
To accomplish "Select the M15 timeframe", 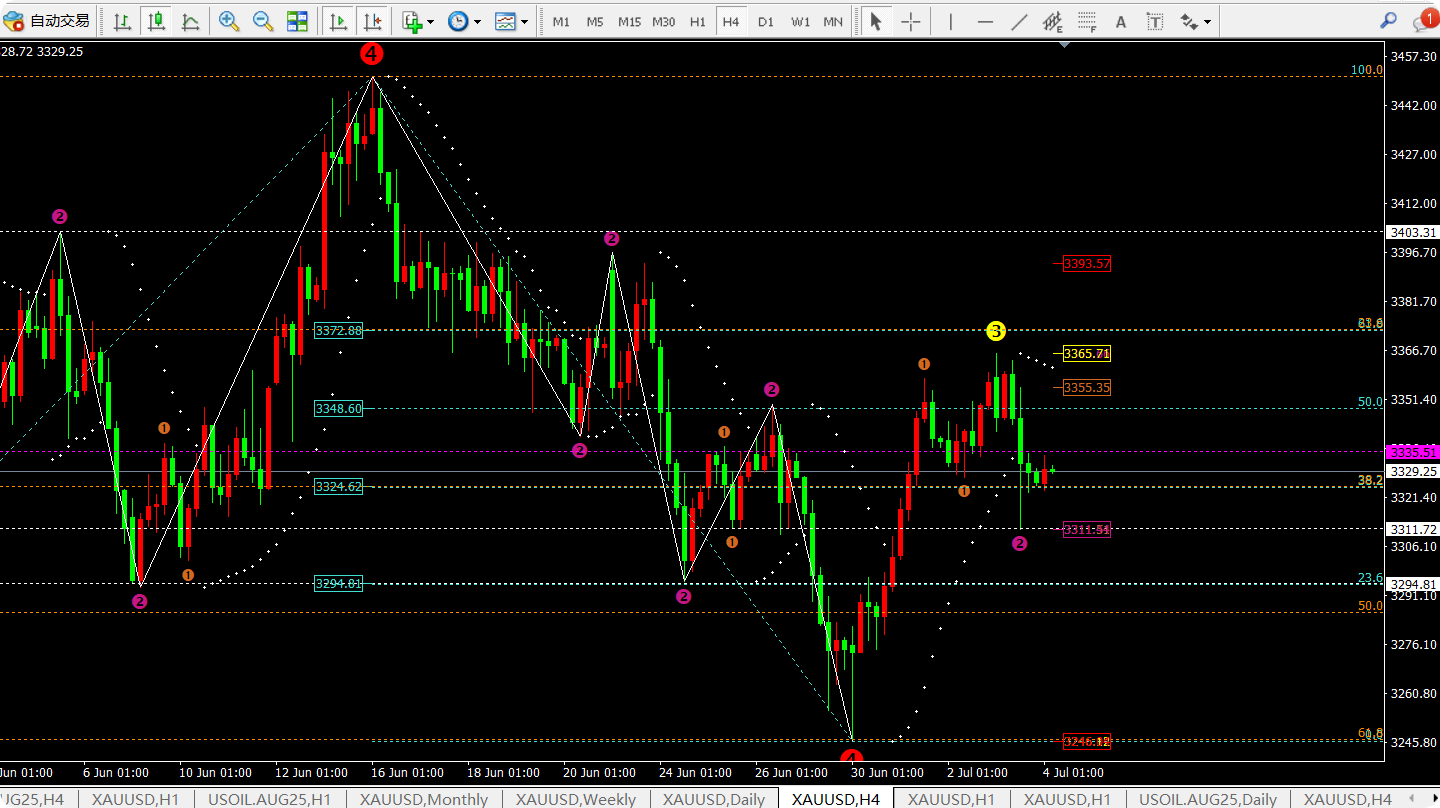I will (629, 21).
